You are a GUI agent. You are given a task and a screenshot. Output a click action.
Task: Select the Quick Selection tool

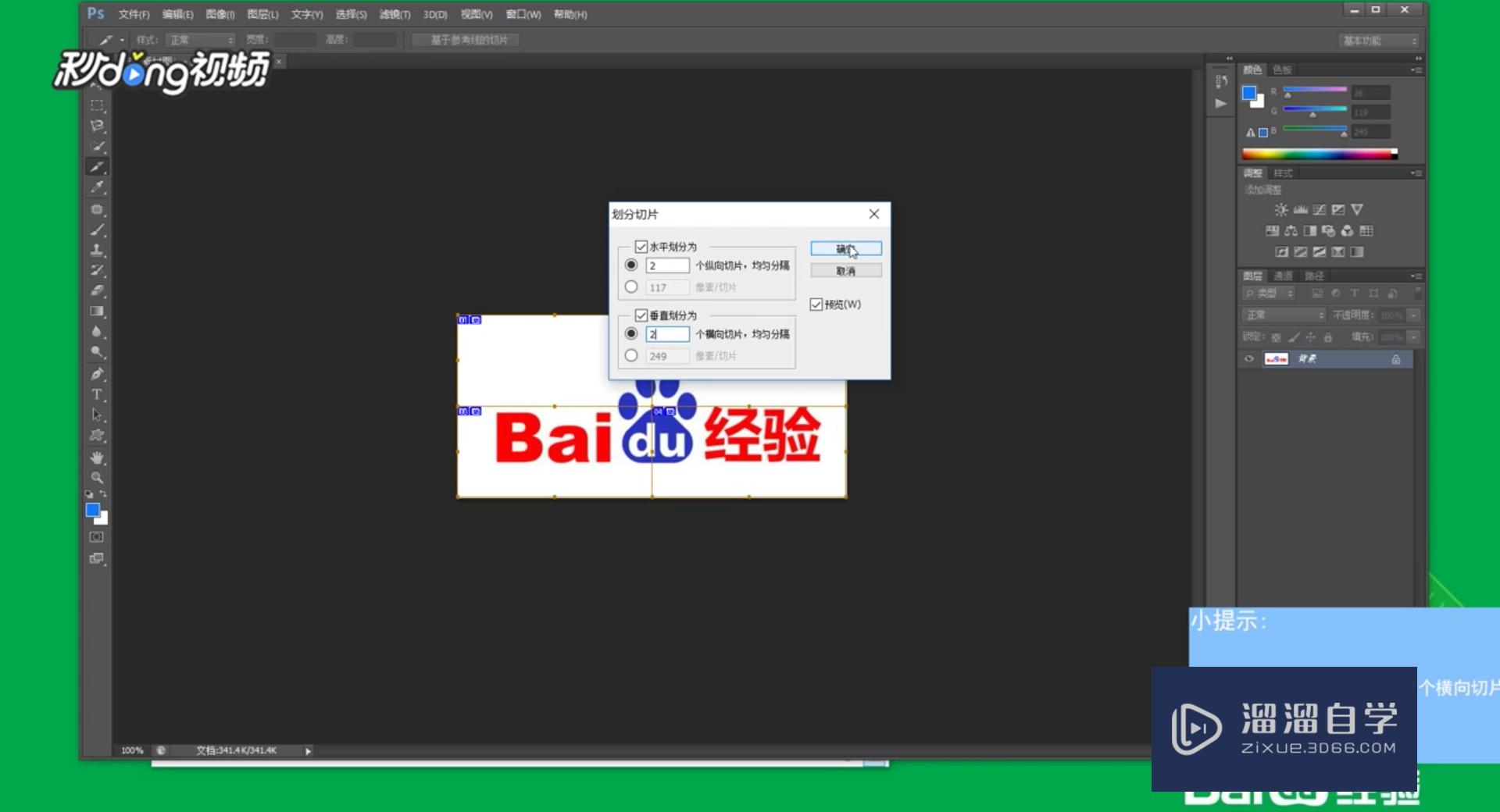[97, 146]
